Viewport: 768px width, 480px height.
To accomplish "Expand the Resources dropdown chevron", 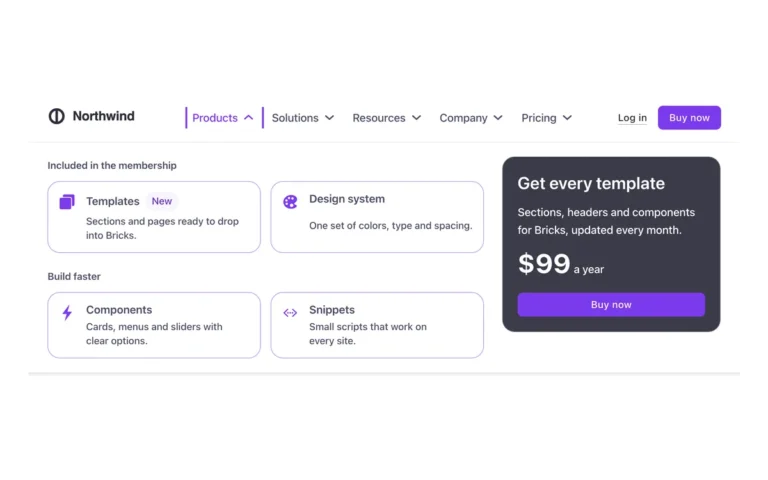I will (416, 118).
